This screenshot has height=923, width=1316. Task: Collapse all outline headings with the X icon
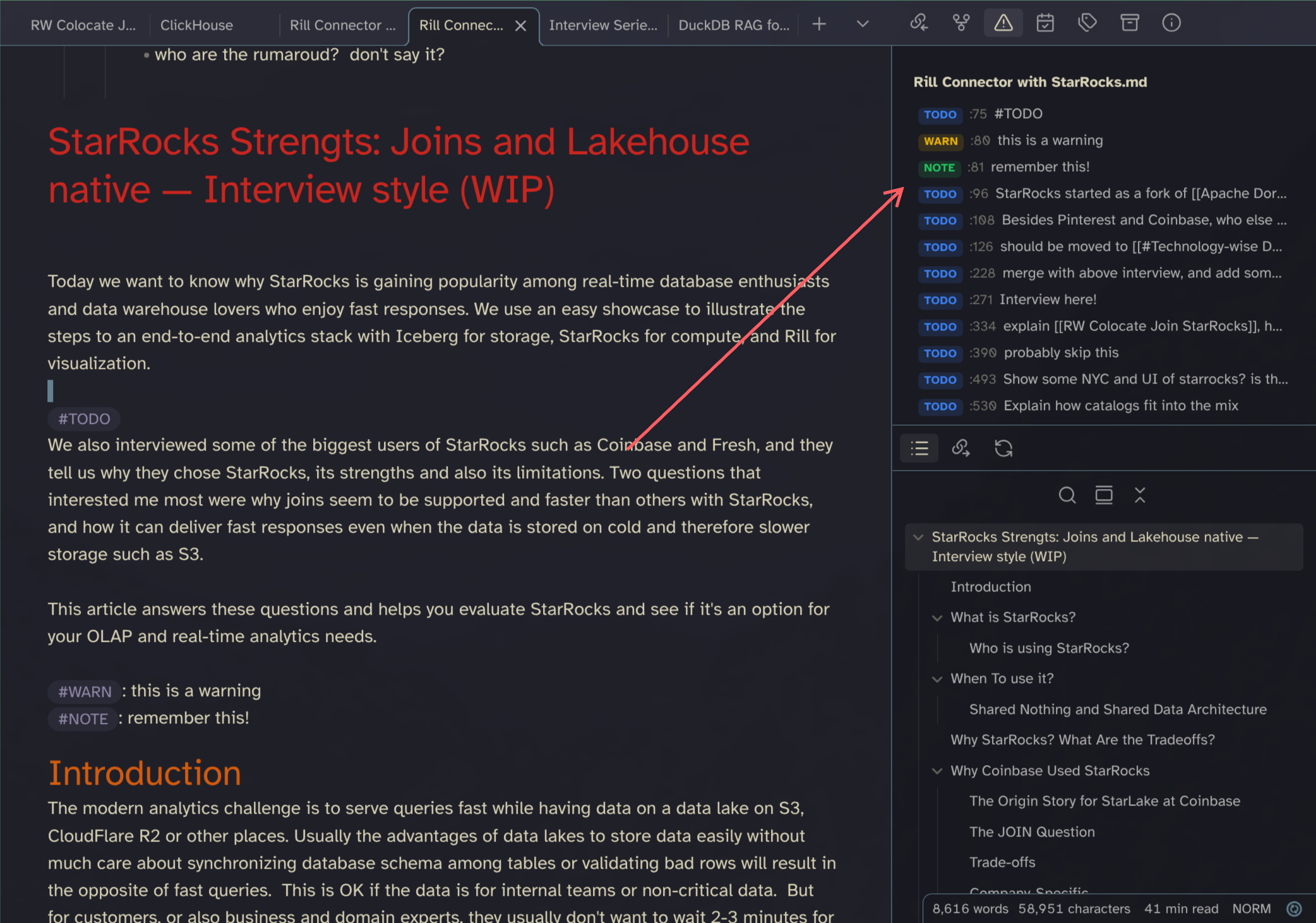[x=1140, y=495]
